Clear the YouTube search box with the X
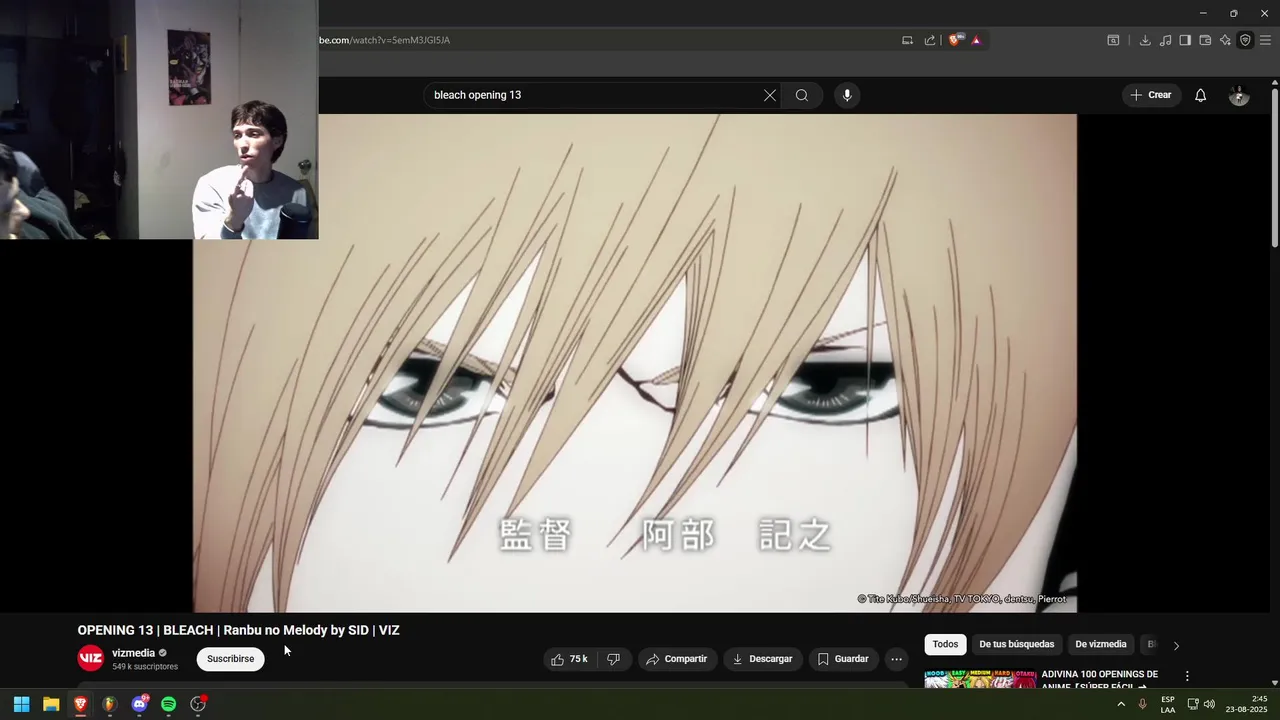This screenshot has height=720, width=1280. 770,95
